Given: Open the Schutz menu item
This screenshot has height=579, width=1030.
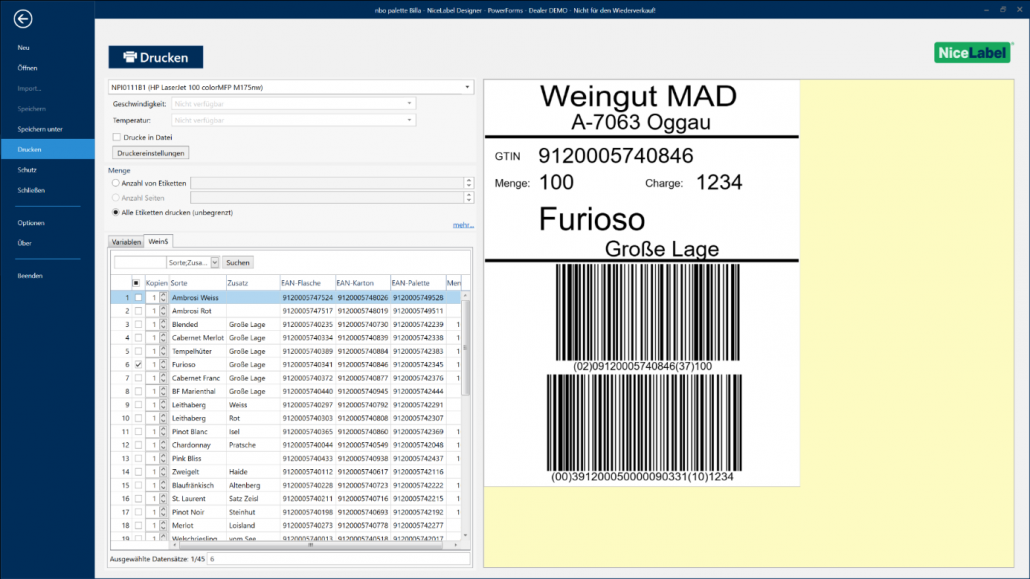Looking at the screenshot, I should pyautogui.click(x=27, y=170).
